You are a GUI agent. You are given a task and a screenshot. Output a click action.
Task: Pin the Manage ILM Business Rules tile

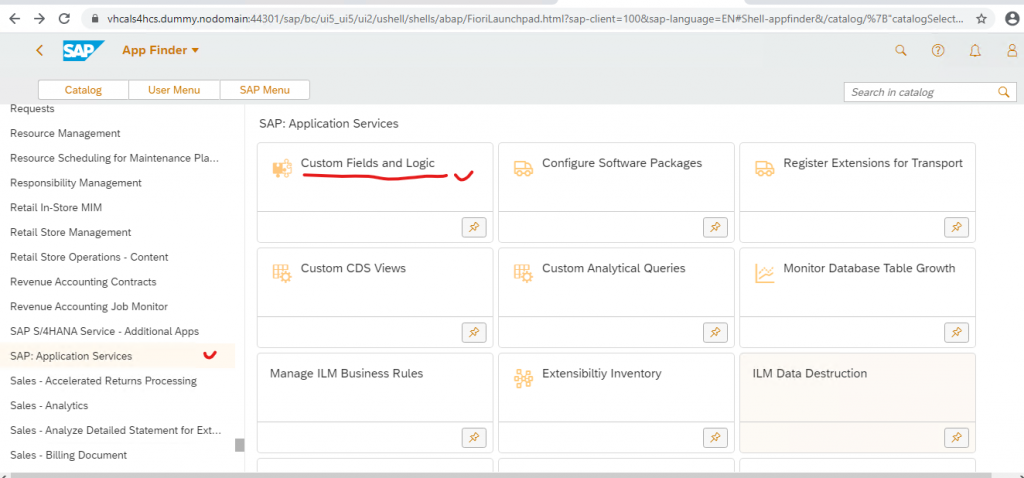474,438
